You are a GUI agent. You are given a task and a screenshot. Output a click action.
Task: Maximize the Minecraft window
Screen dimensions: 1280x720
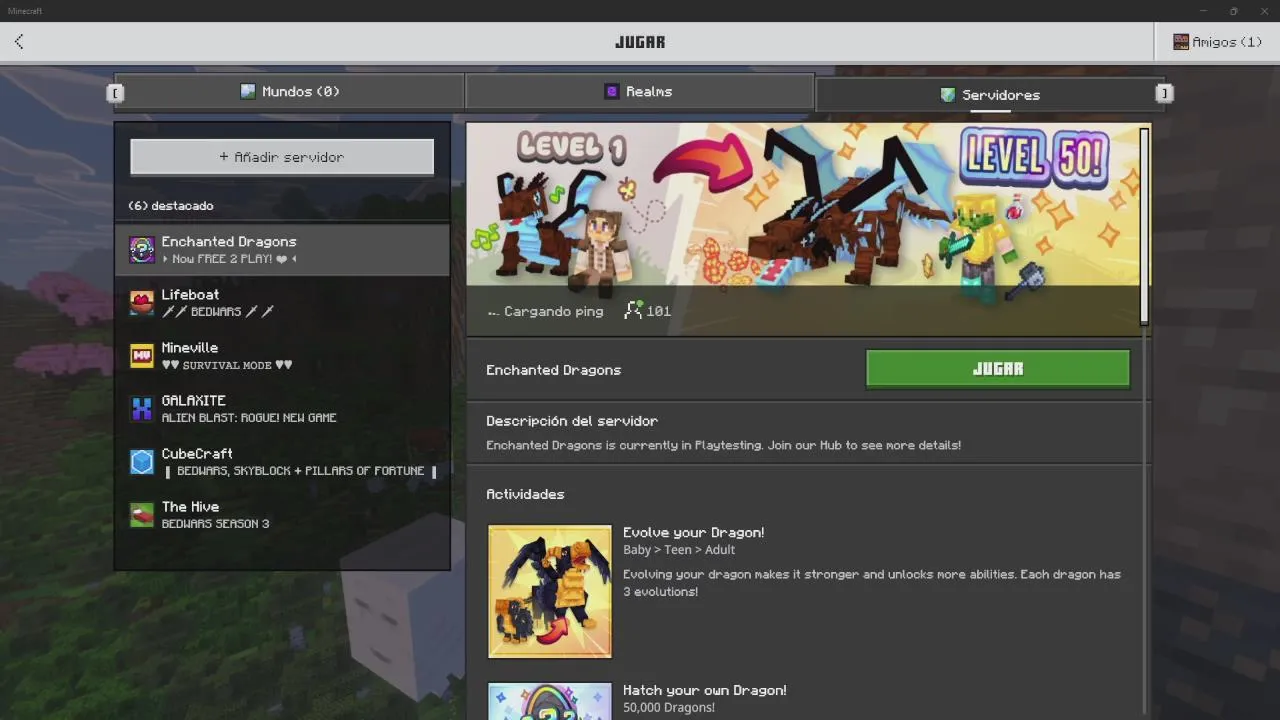(x=1233, y=11)
